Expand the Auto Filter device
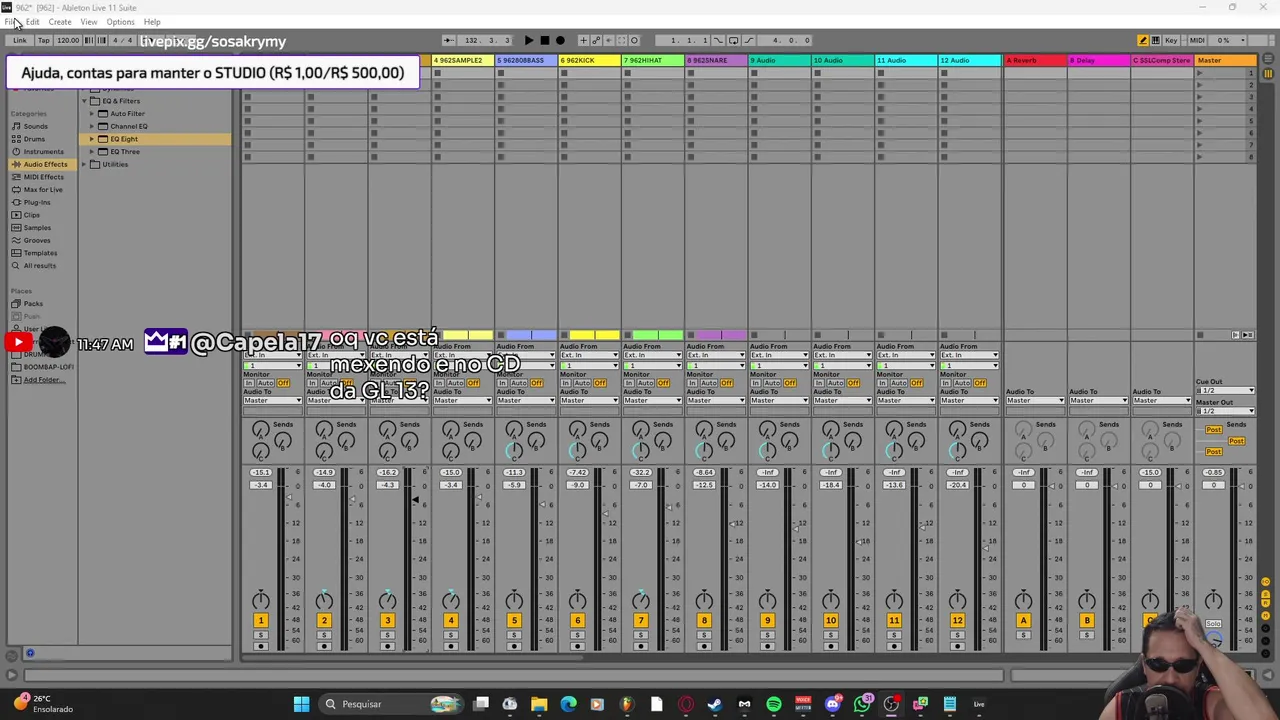Image resolution: width=1280 pixels, height=720 pixels. pos(92,114)
